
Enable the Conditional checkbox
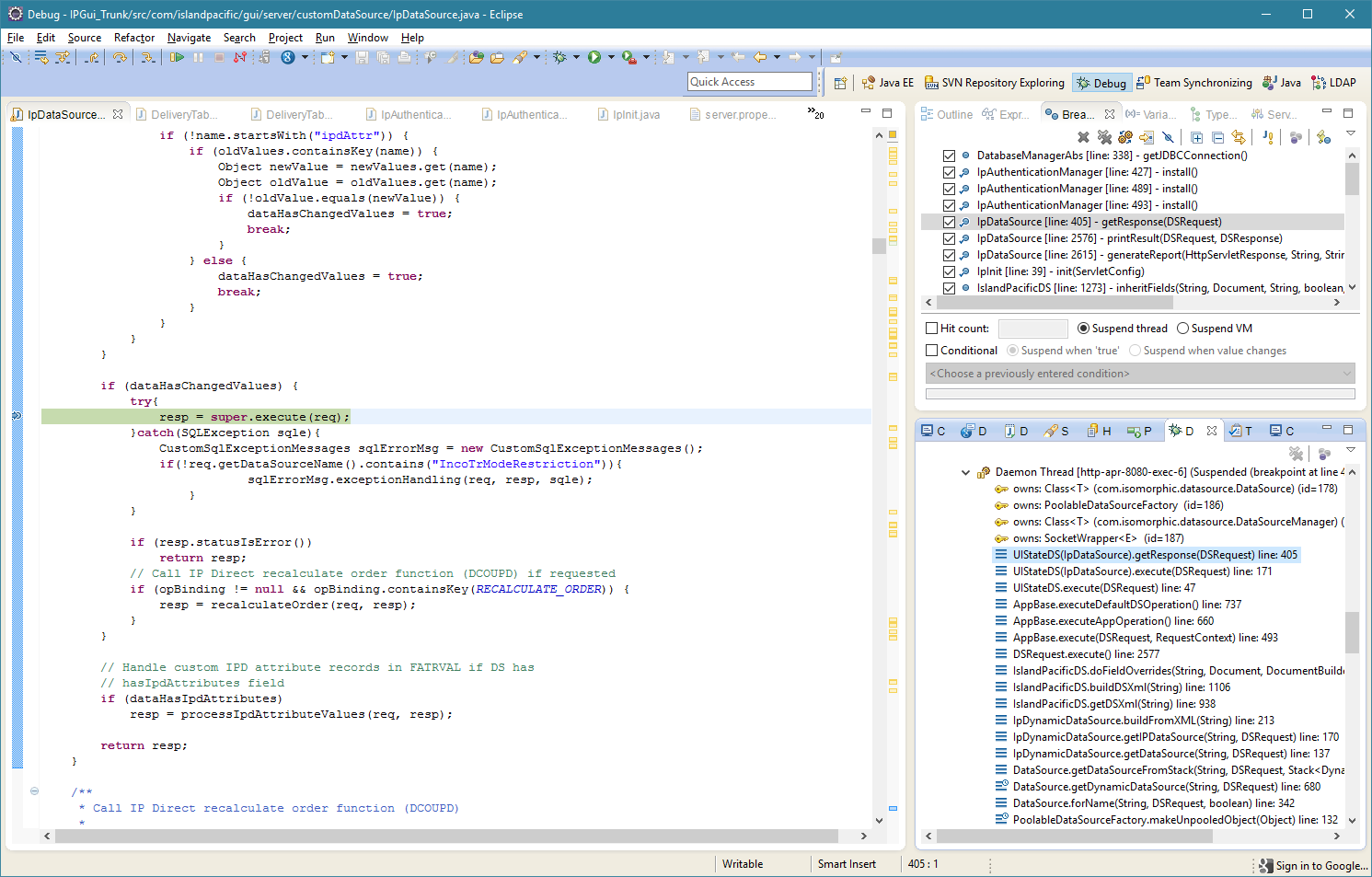click(x=931, y=351)
